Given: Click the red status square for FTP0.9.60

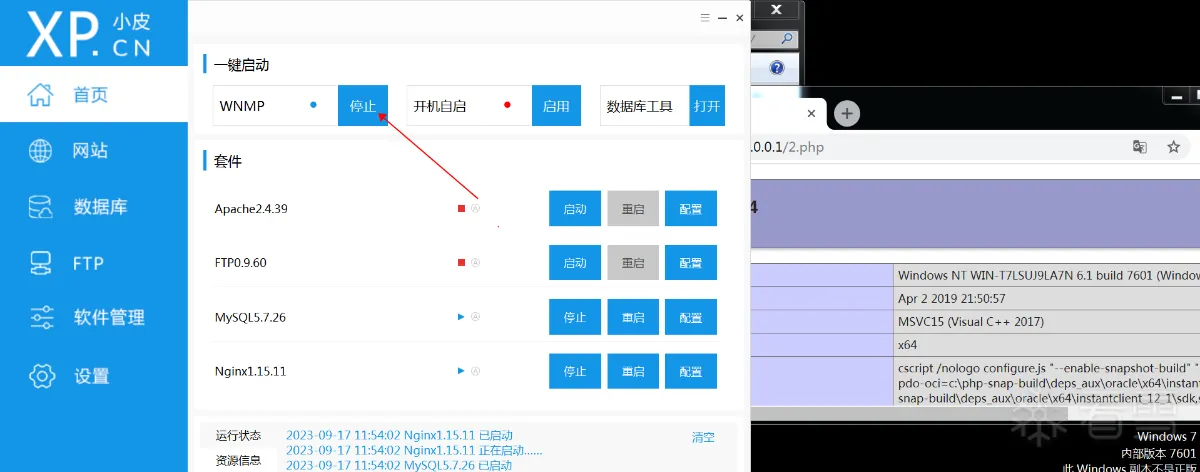Looking at the screenshot, I should [462, 263].
